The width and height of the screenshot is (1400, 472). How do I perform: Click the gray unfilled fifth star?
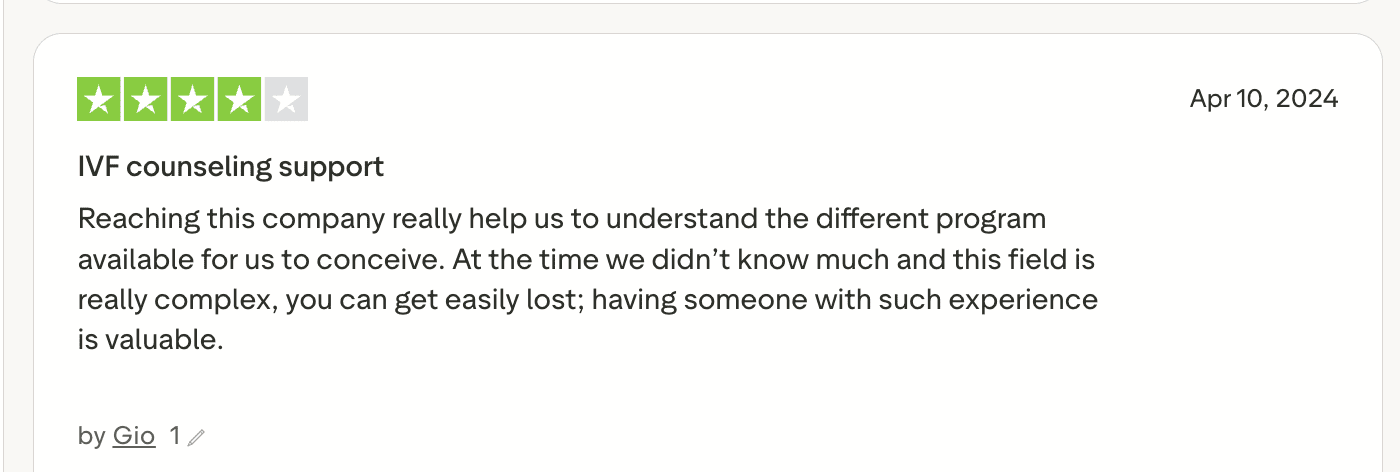click(286, 99)
